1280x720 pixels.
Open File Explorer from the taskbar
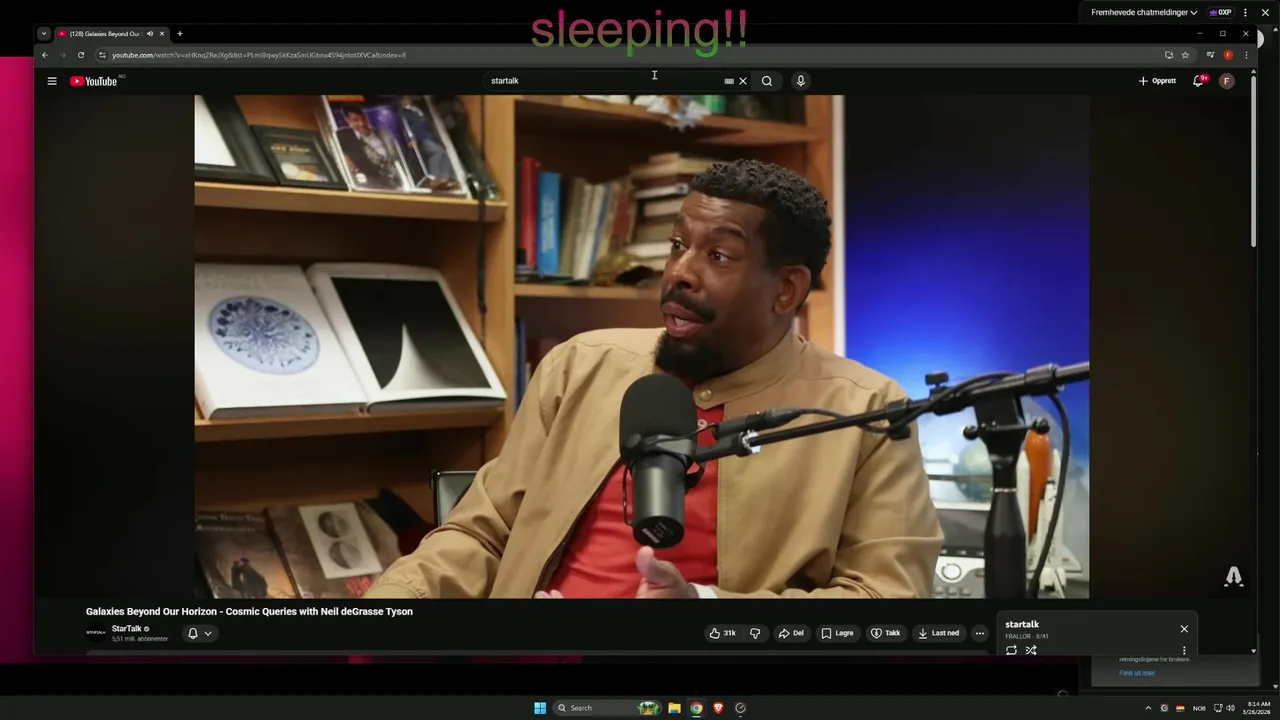click(674, 708)
